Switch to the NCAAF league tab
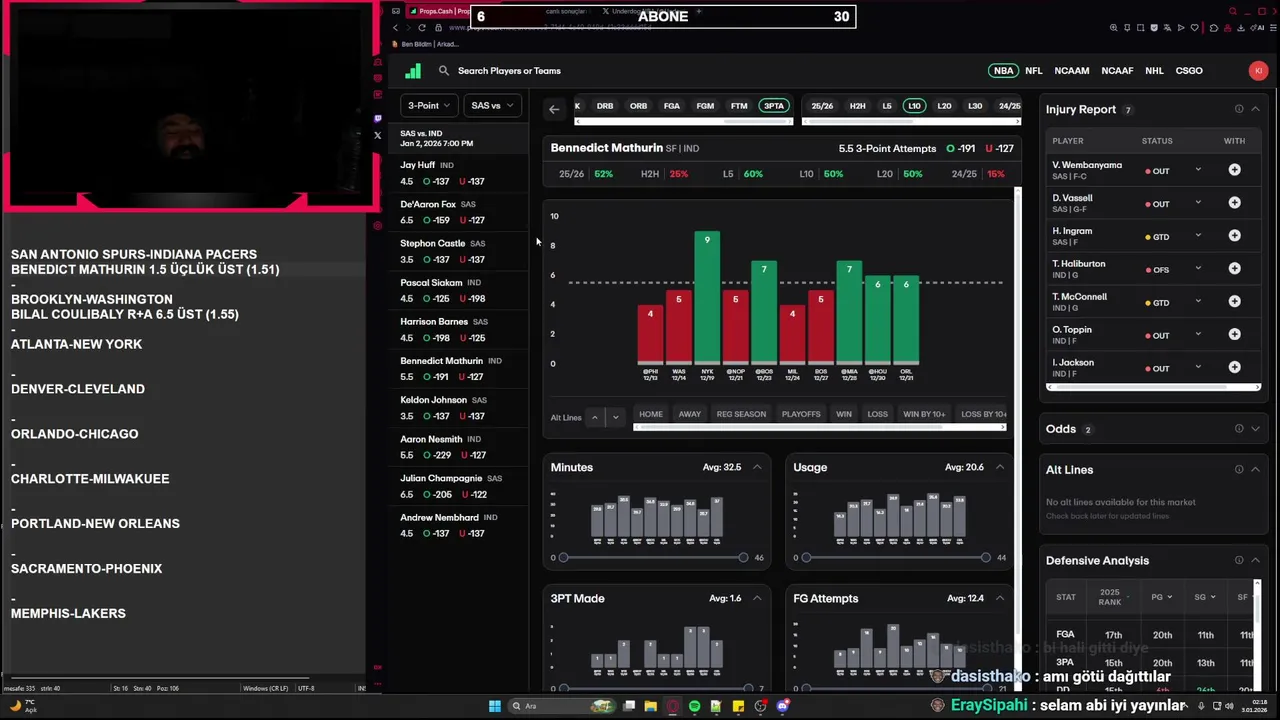 point(1117,71)
